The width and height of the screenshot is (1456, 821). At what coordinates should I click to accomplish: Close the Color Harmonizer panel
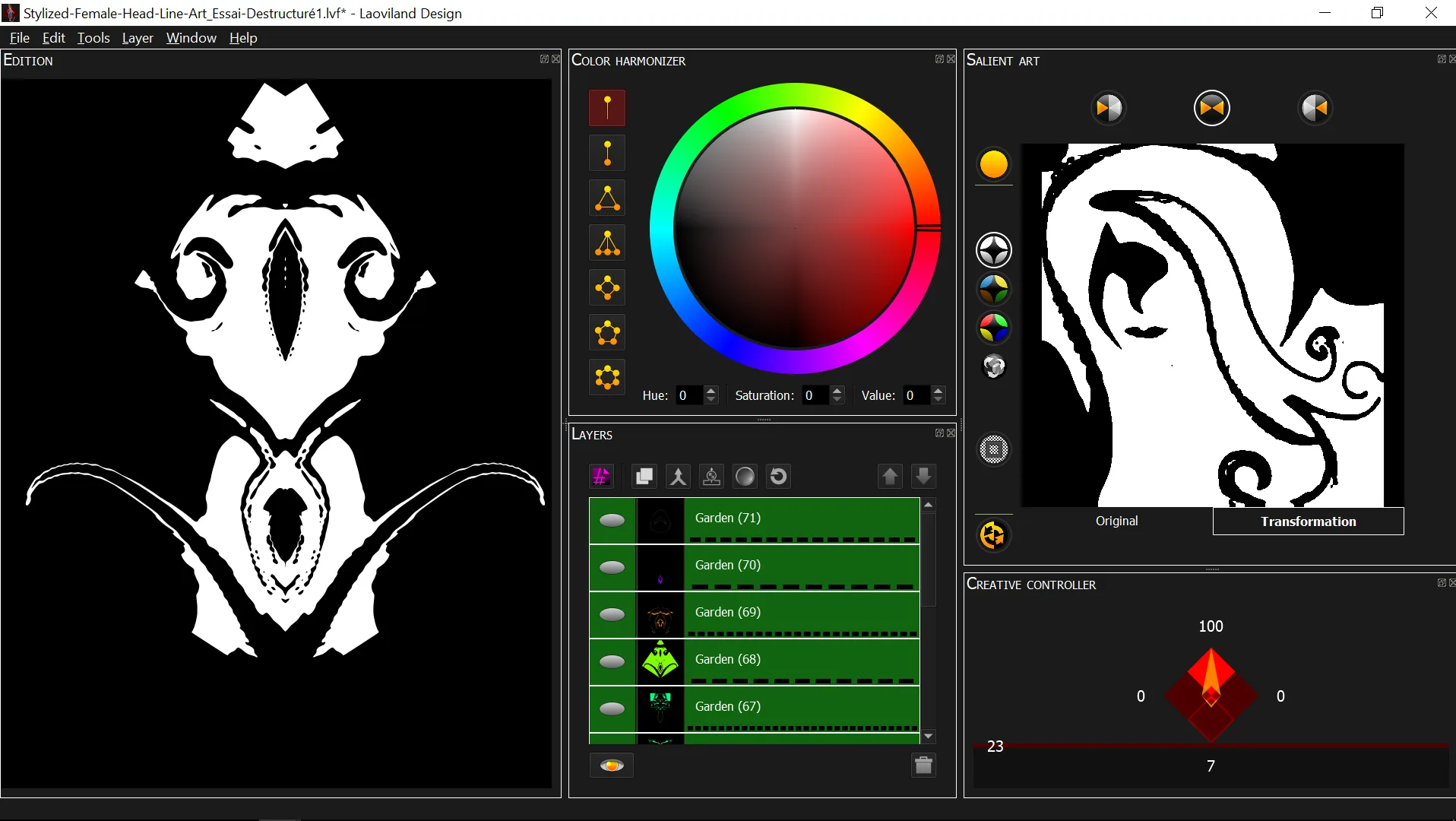[951, 59]
